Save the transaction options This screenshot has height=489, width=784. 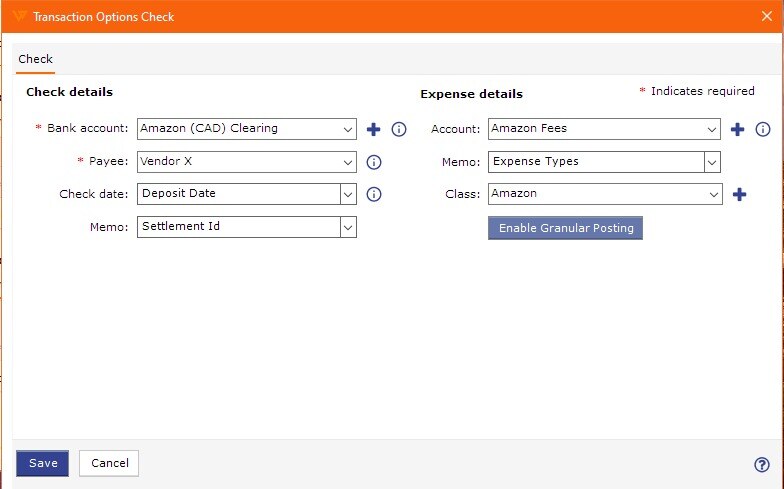point(42,464)
